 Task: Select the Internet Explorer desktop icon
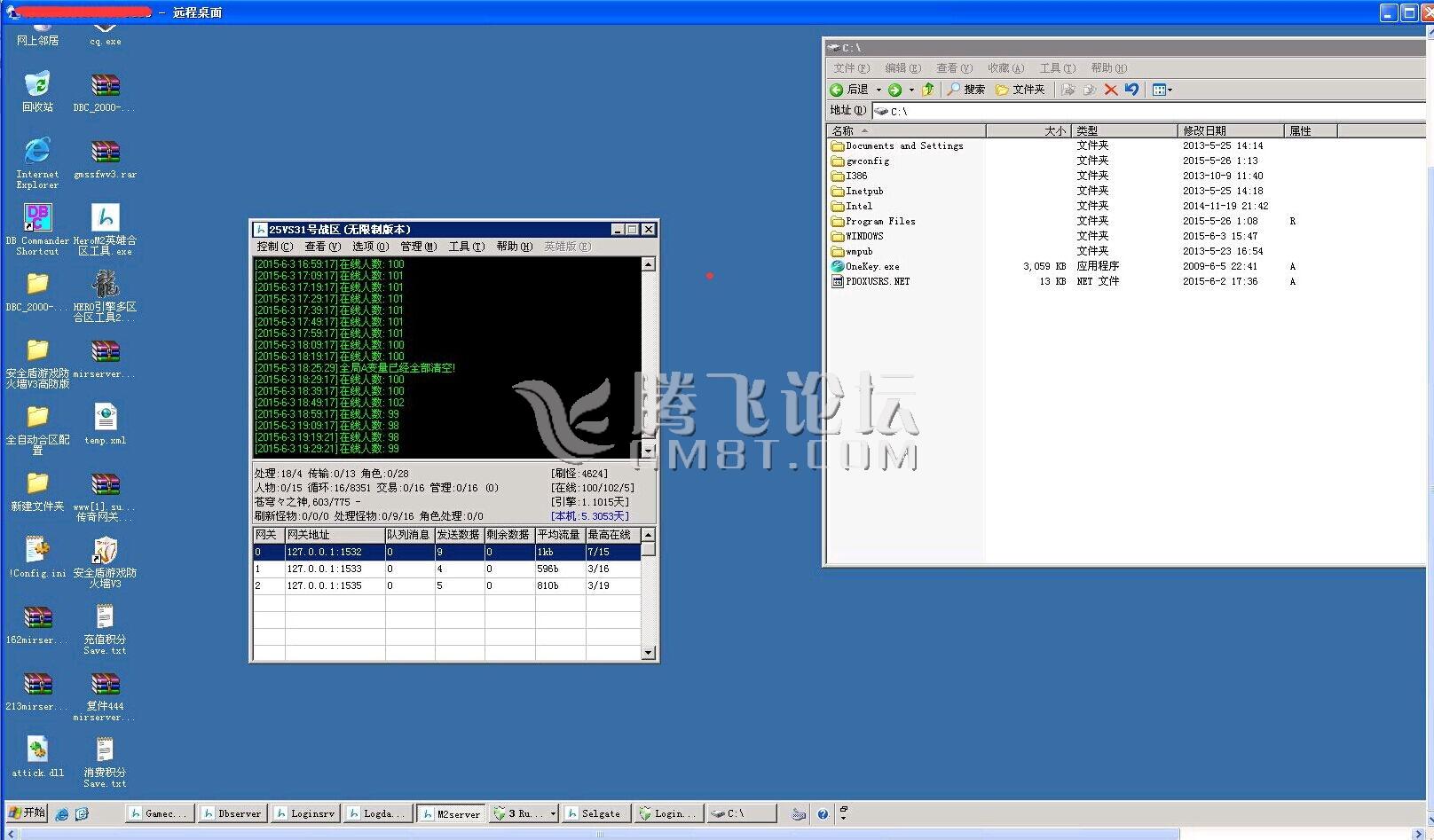pos(37,152)
